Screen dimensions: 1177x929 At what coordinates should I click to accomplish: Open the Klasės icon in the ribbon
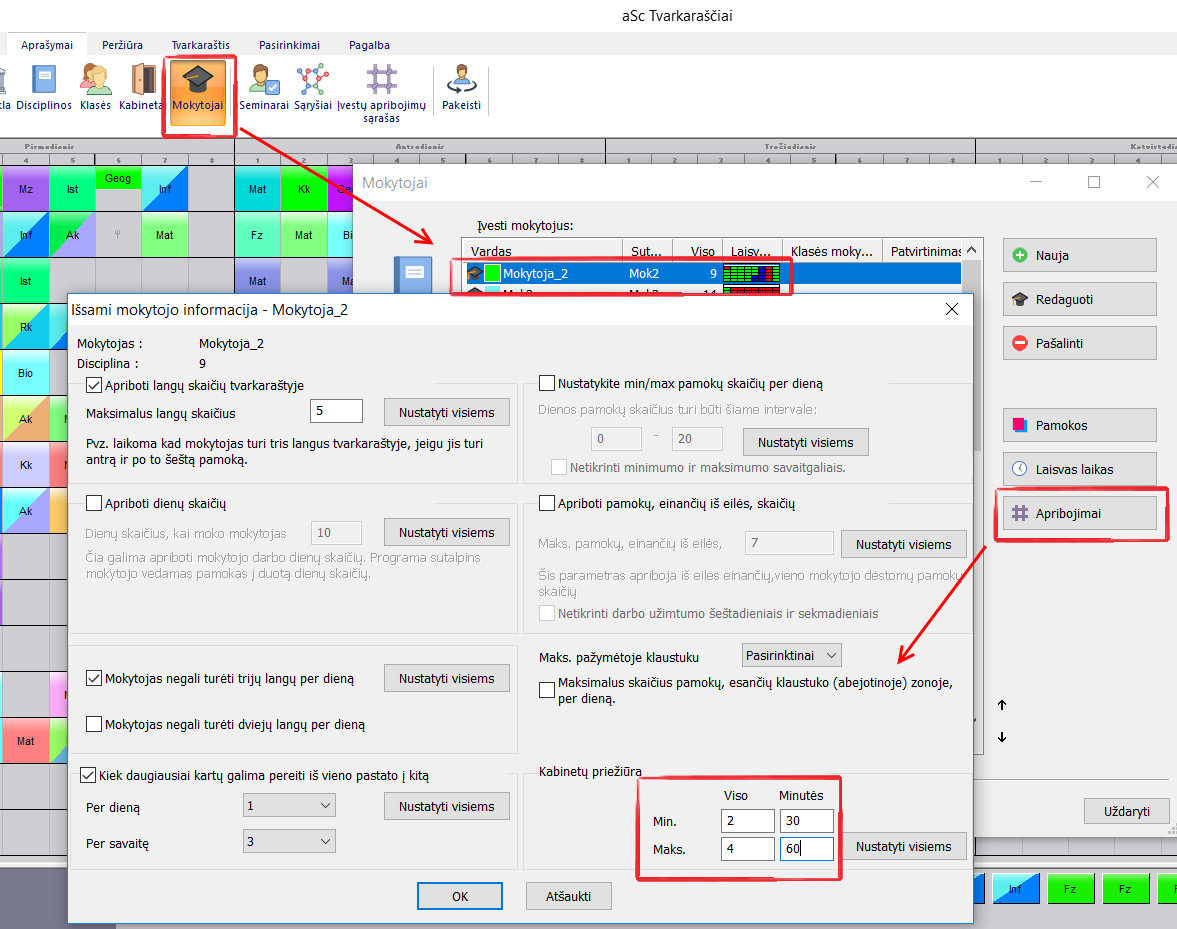[96, 86]
